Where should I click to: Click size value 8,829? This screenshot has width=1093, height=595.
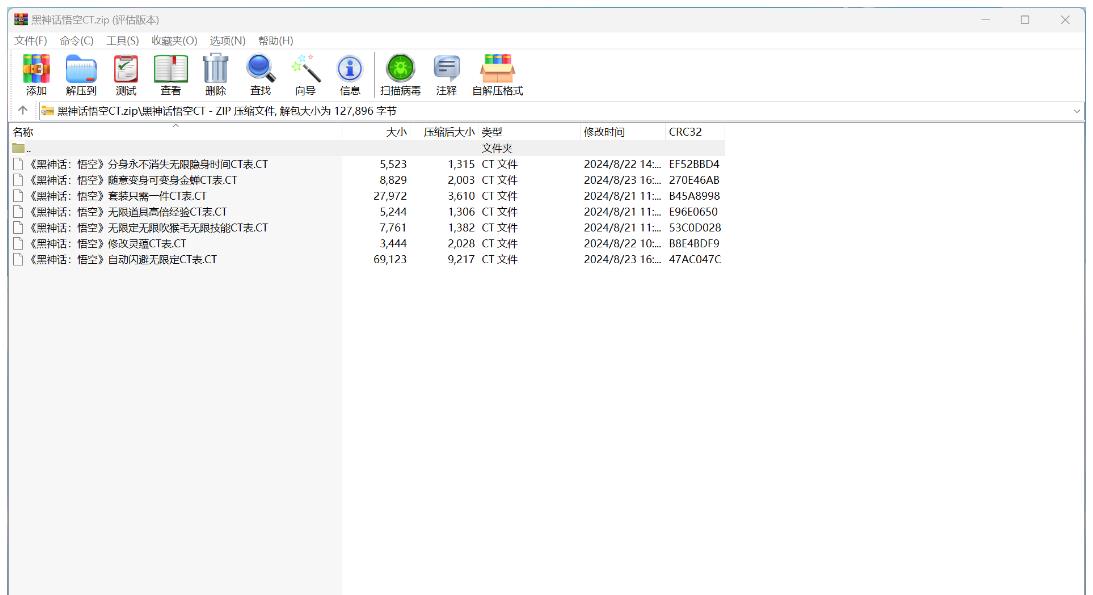click(393, 180)
